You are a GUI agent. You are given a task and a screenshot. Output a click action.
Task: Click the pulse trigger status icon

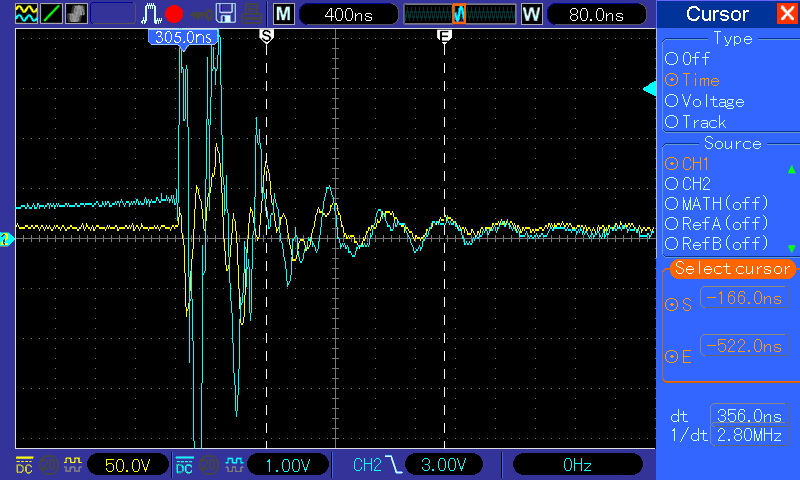click(151, 14)
